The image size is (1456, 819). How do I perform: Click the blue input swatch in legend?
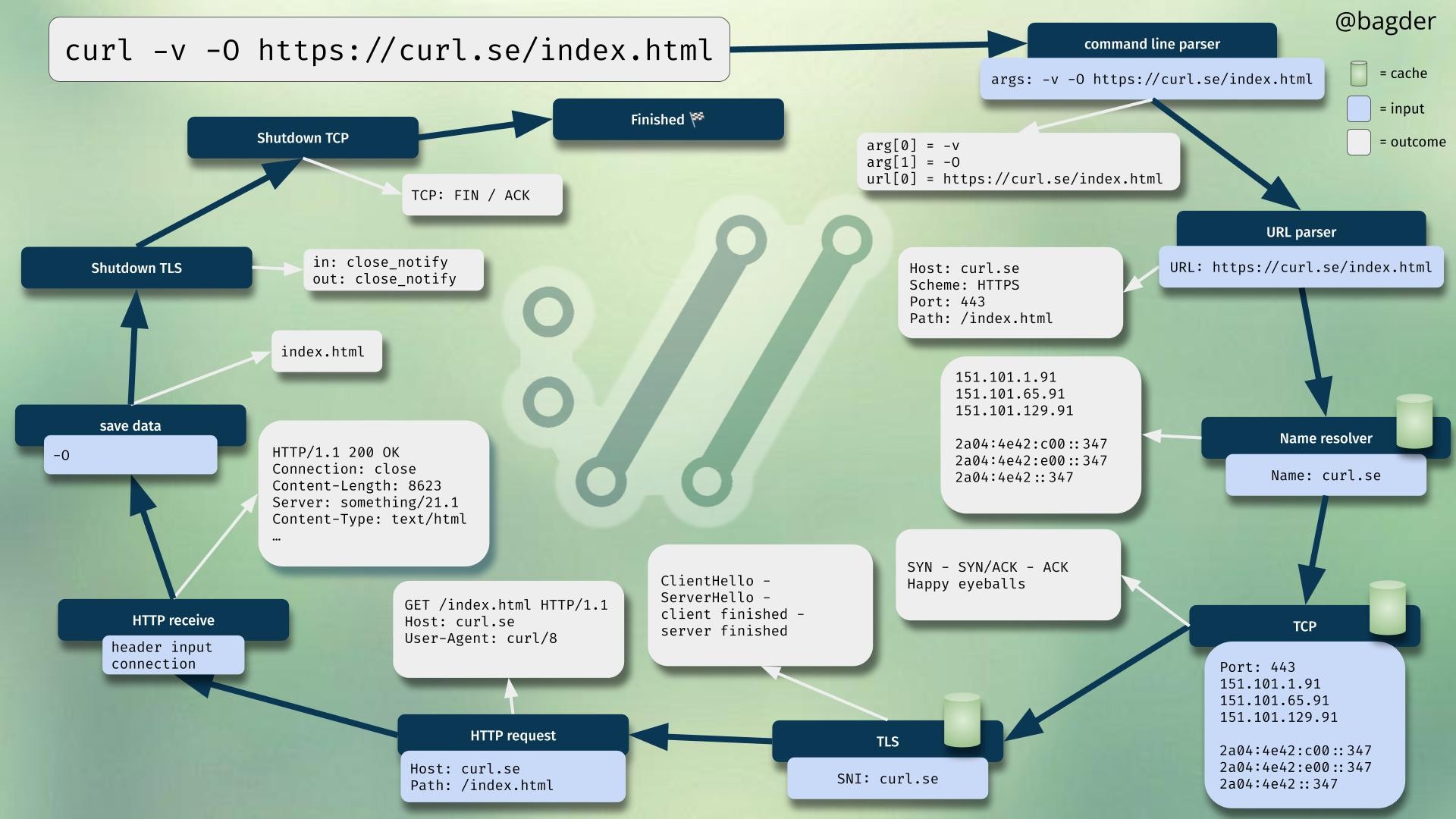click(1358, 108)
